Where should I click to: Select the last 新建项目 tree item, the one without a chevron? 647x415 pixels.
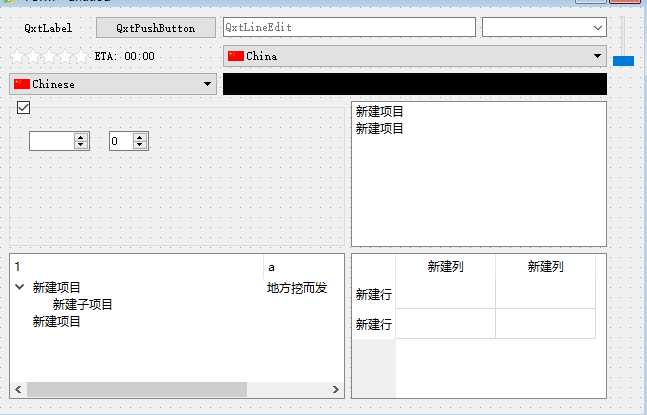(x=57, y=321)
